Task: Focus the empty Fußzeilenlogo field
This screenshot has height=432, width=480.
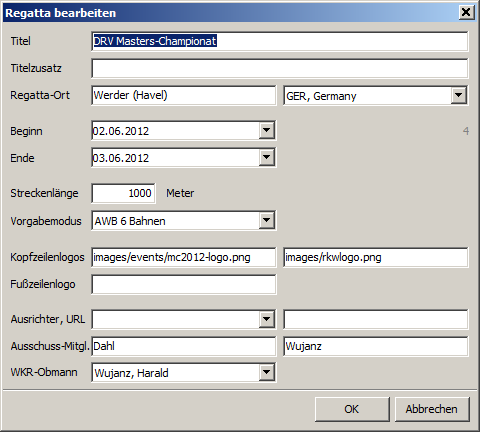Action: tap(184, 284)
